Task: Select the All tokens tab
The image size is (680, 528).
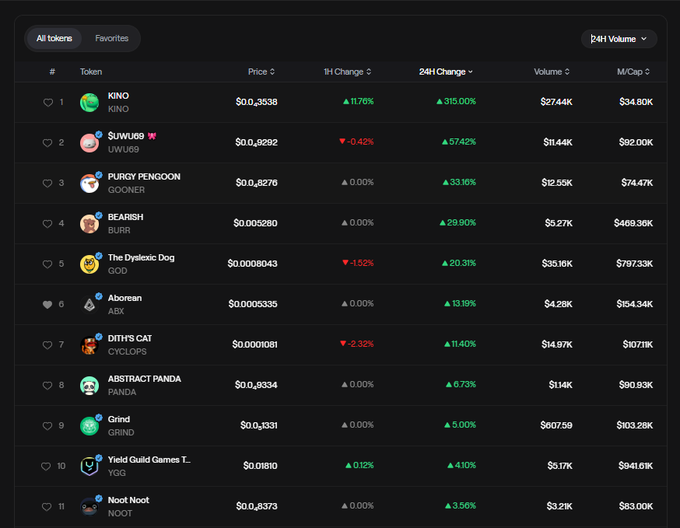Action: pos(54,38)
